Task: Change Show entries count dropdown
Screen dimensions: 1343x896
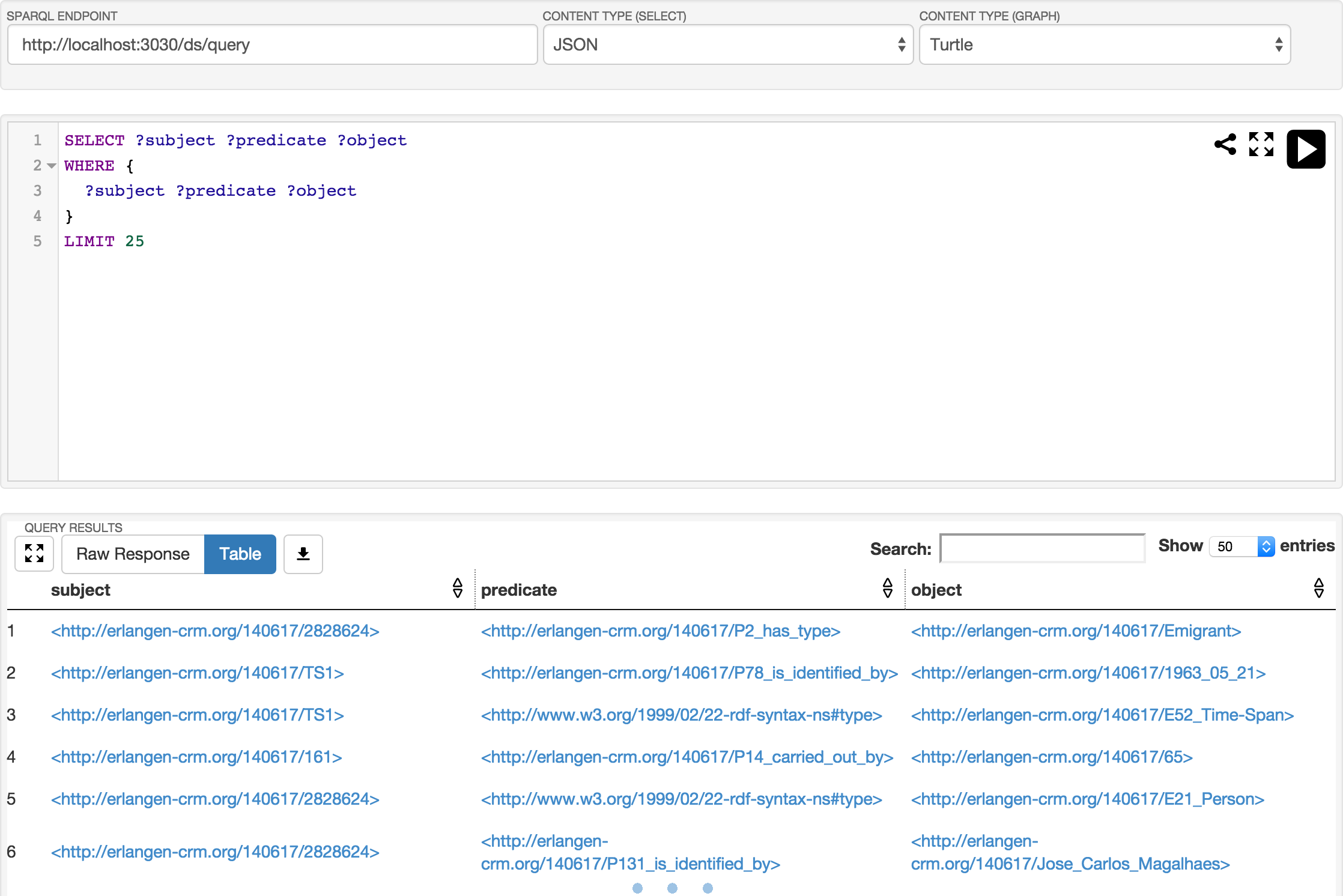Action: pyautogui.click(x=1241, y=546)
